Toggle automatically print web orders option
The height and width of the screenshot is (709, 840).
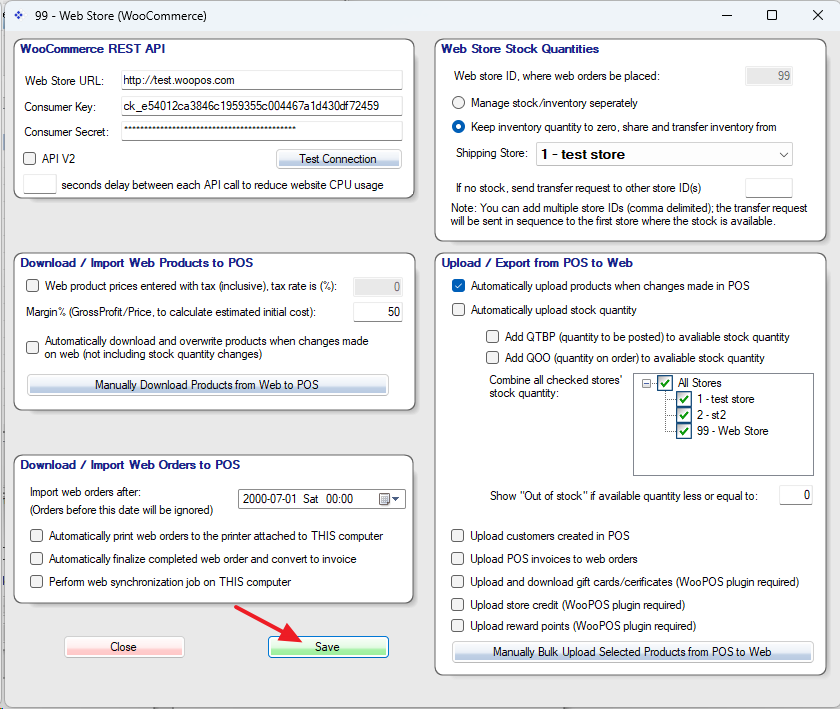pyautogui.click(x=36, y=536)
